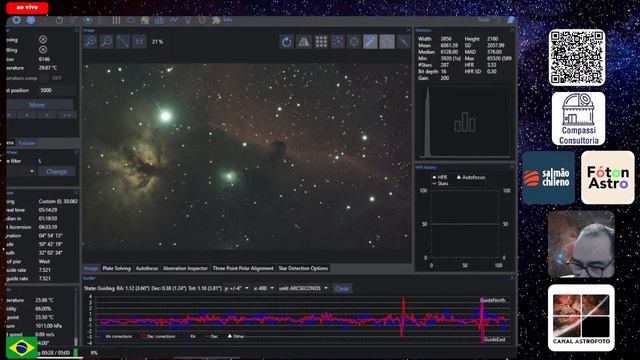Close the HFR History panel

(512, 167)
